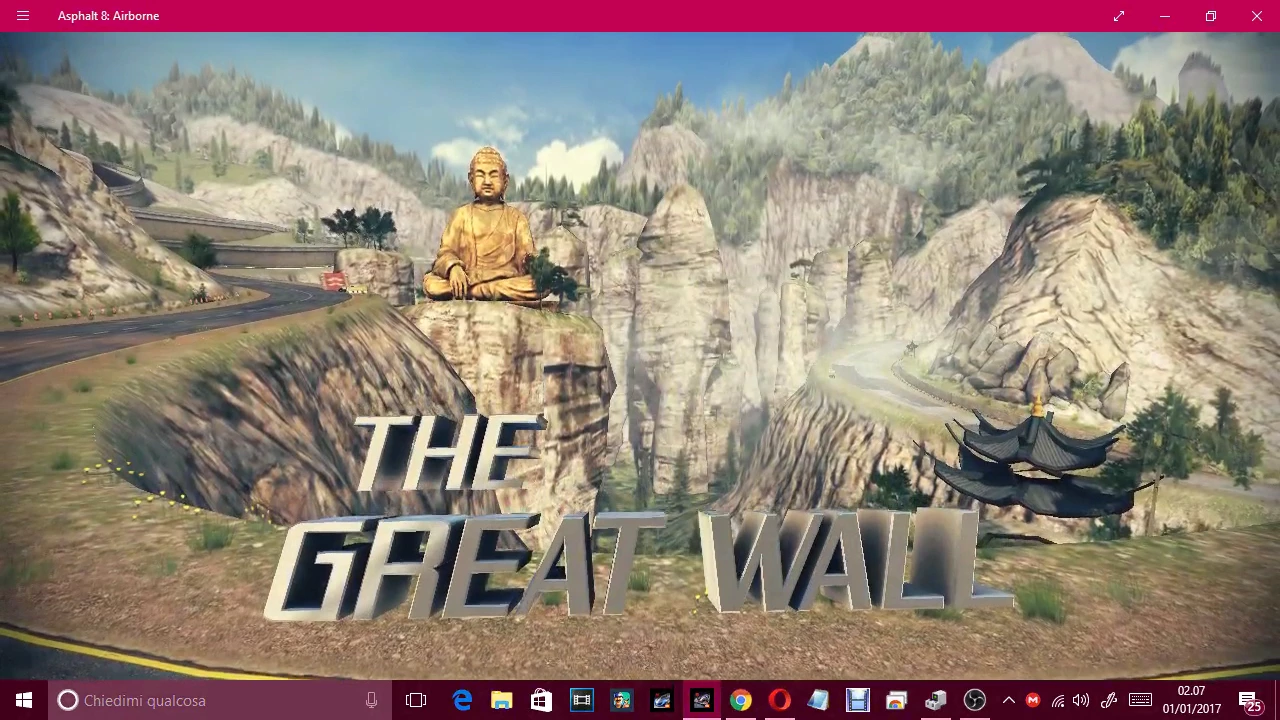The height and width of the screenshot is (720, 1280).
Task: Click the Cortana search box 'Chiedimi qualcosa'
Action: point(219,701)
